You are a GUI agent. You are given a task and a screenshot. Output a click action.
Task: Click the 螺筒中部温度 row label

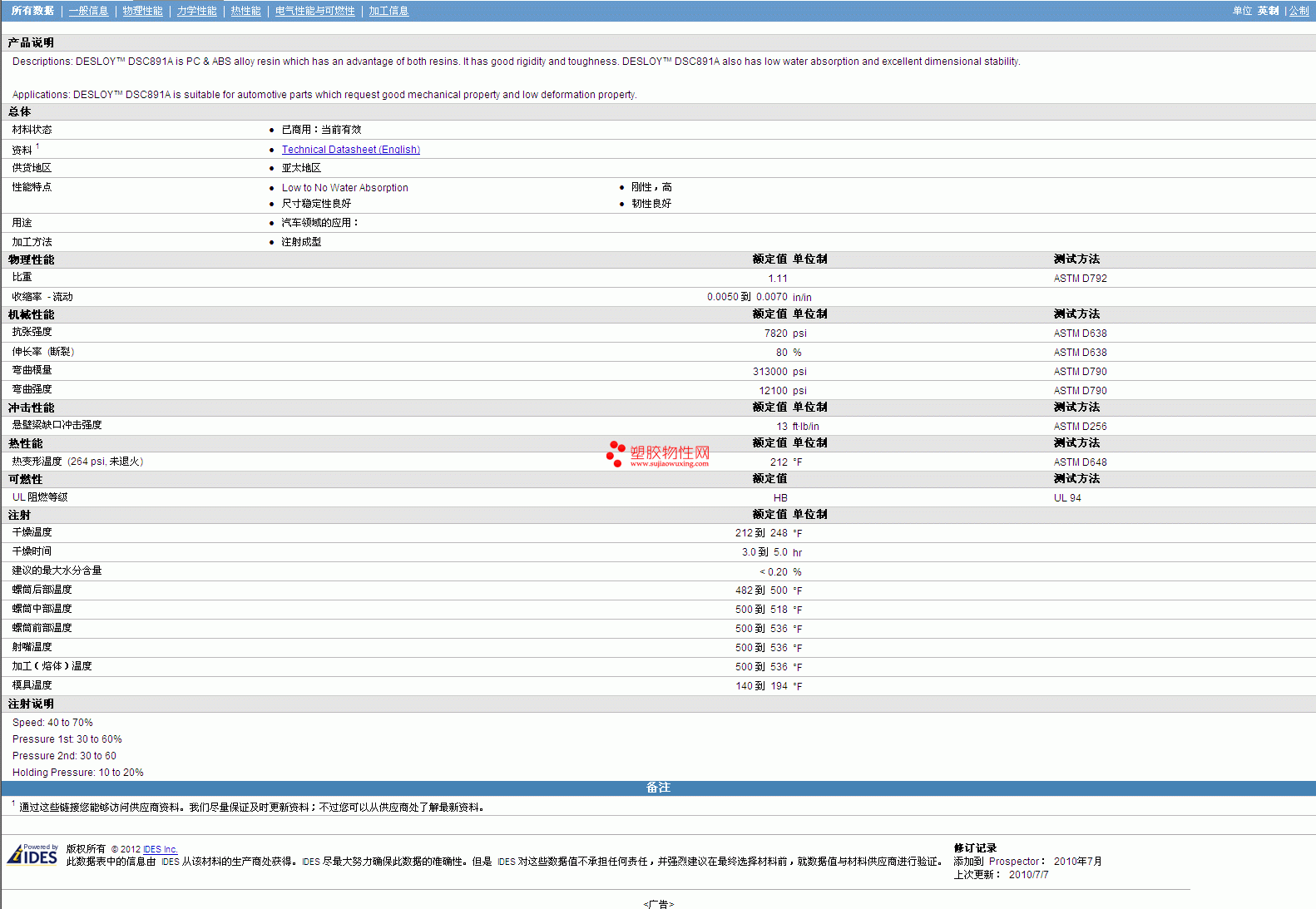(42, 609)
